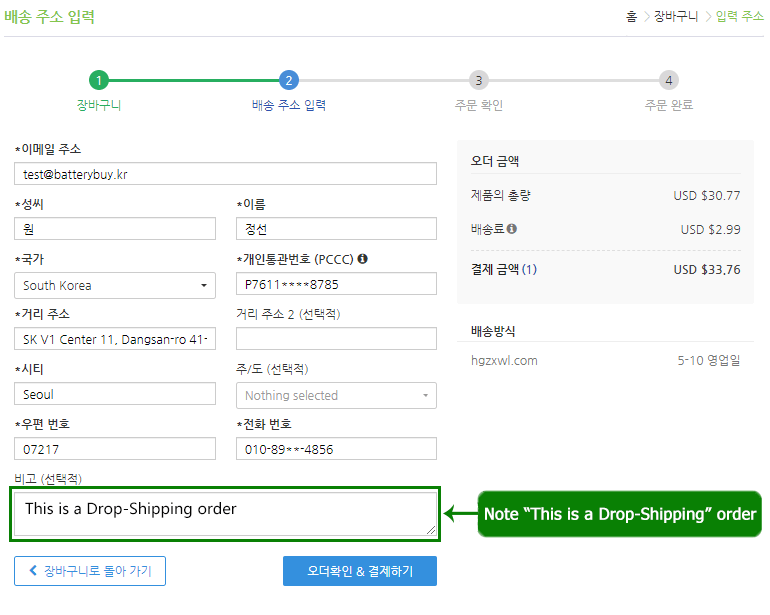The height and width of the screenshot is (615, 770).
Task: Click the 홈 breadcrumb link
Action: 631,16
